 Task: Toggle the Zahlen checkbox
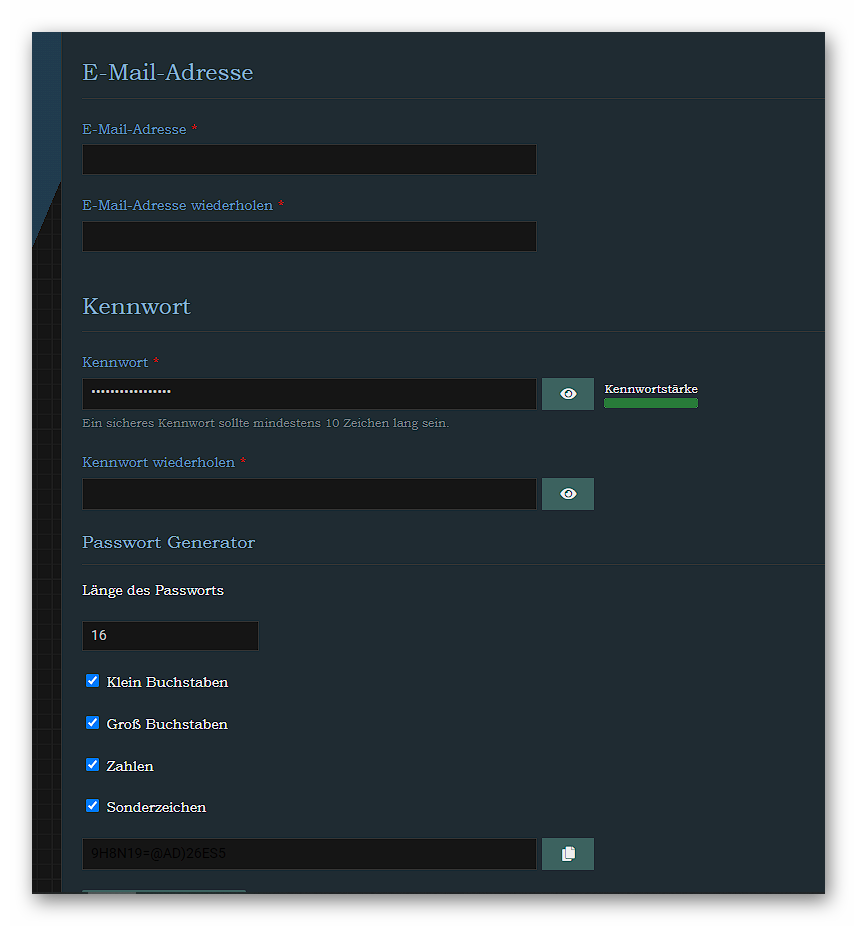point(93,765)
